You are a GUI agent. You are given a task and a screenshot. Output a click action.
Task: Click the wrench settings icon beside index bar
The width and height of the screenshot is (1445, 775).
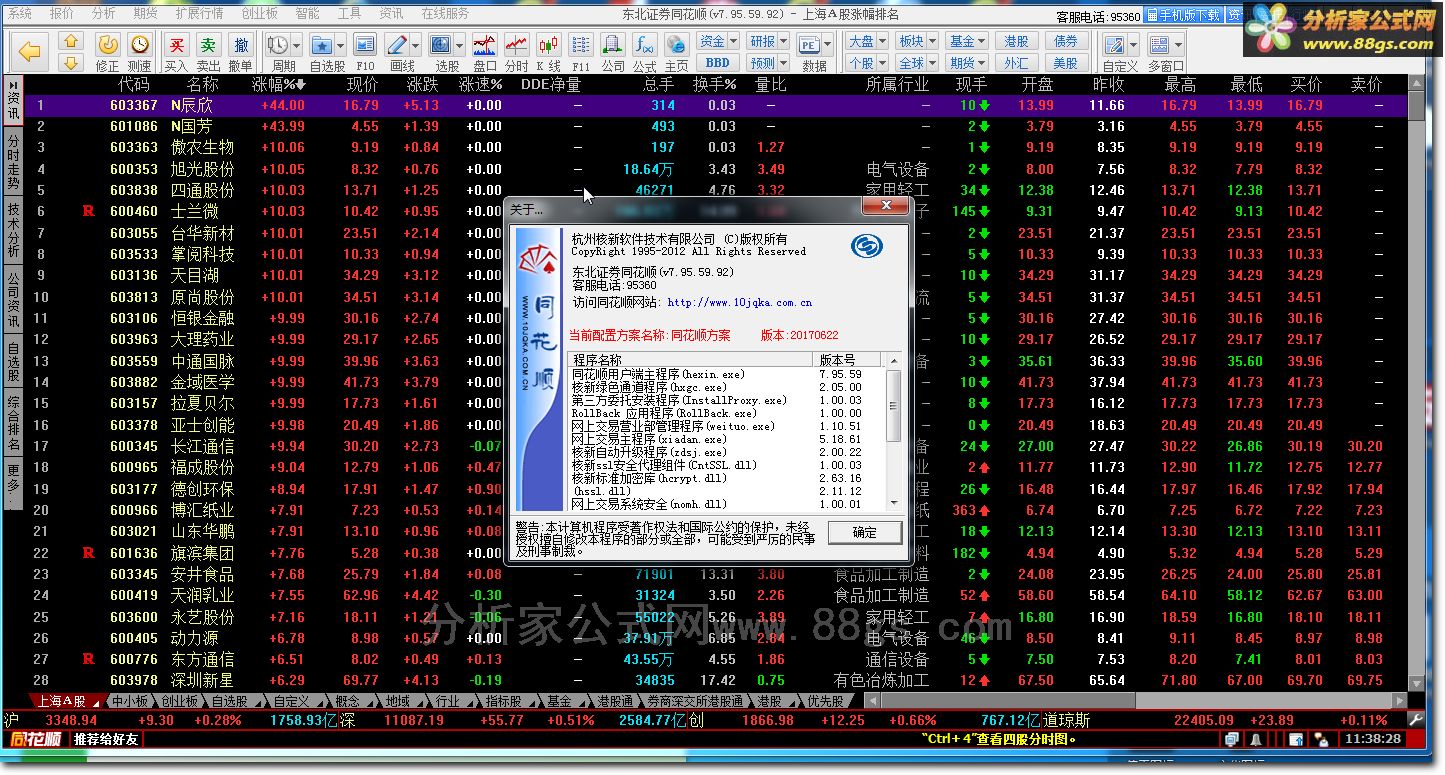pyautogui.click(x=1414, y=719)
